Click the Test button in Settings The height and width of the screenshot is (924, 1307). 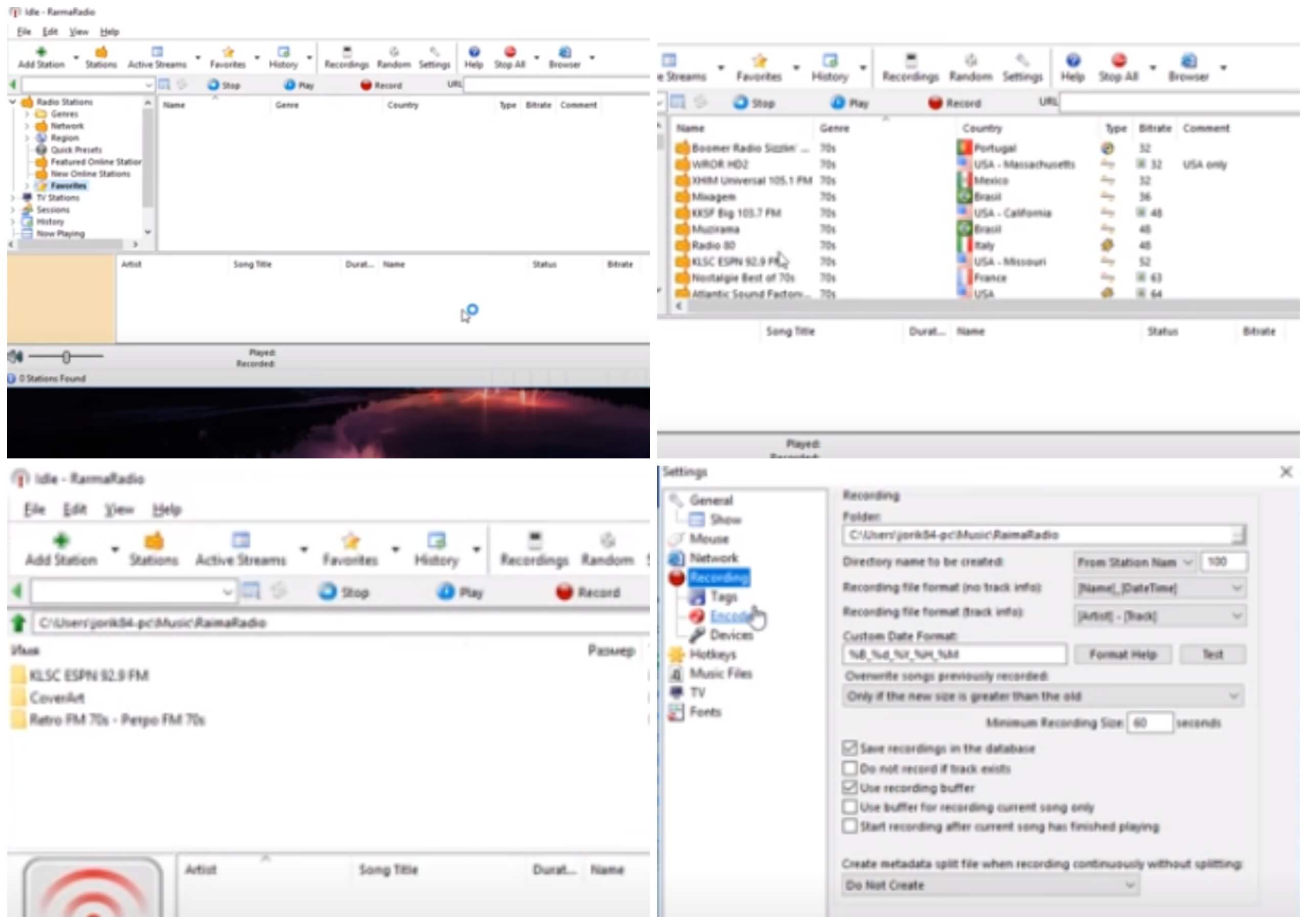(1212, 655)
